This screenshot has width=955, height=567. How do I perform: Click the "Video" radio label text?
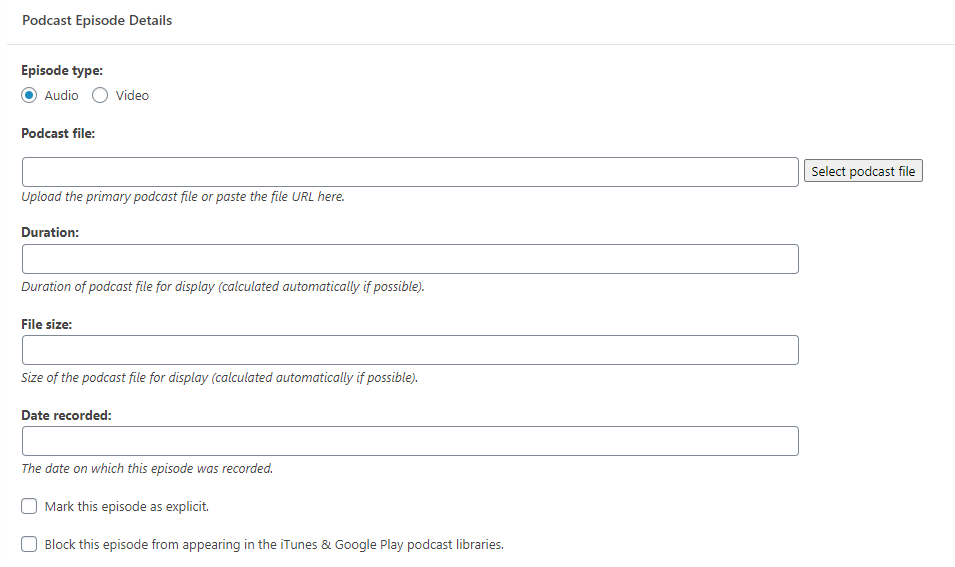point(132,96)
